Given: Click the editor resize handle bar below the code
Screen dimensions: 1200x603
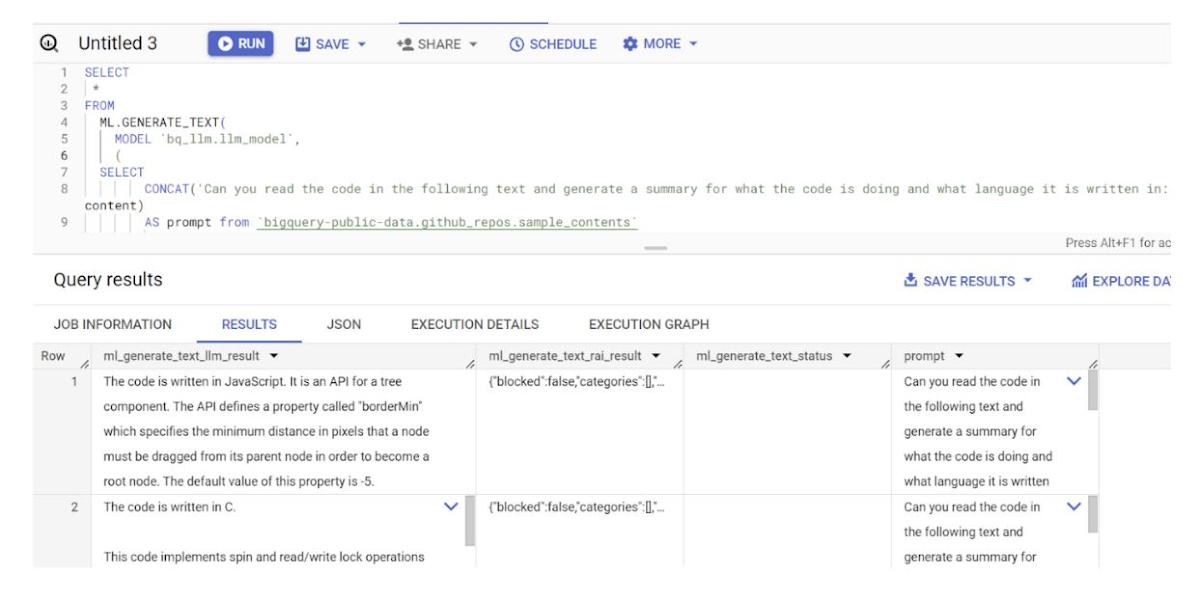Looking at the screenshot, I should point(655,247).
